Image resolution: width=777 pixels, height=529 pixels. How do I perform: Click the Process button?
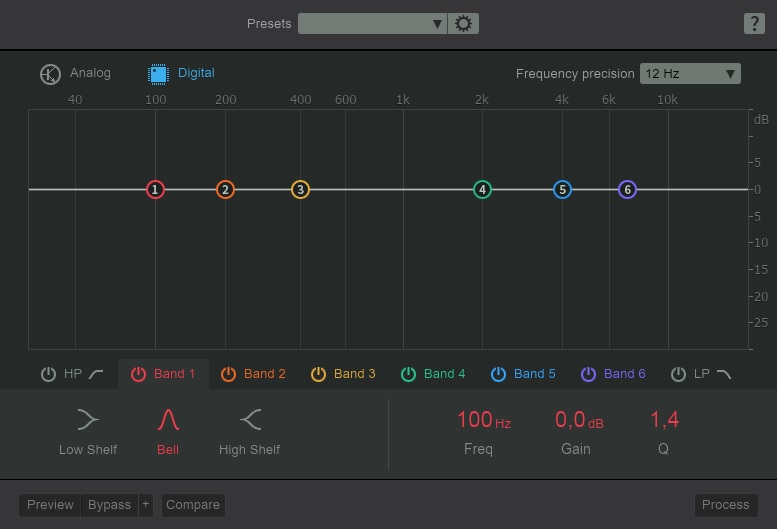[725, 505]
